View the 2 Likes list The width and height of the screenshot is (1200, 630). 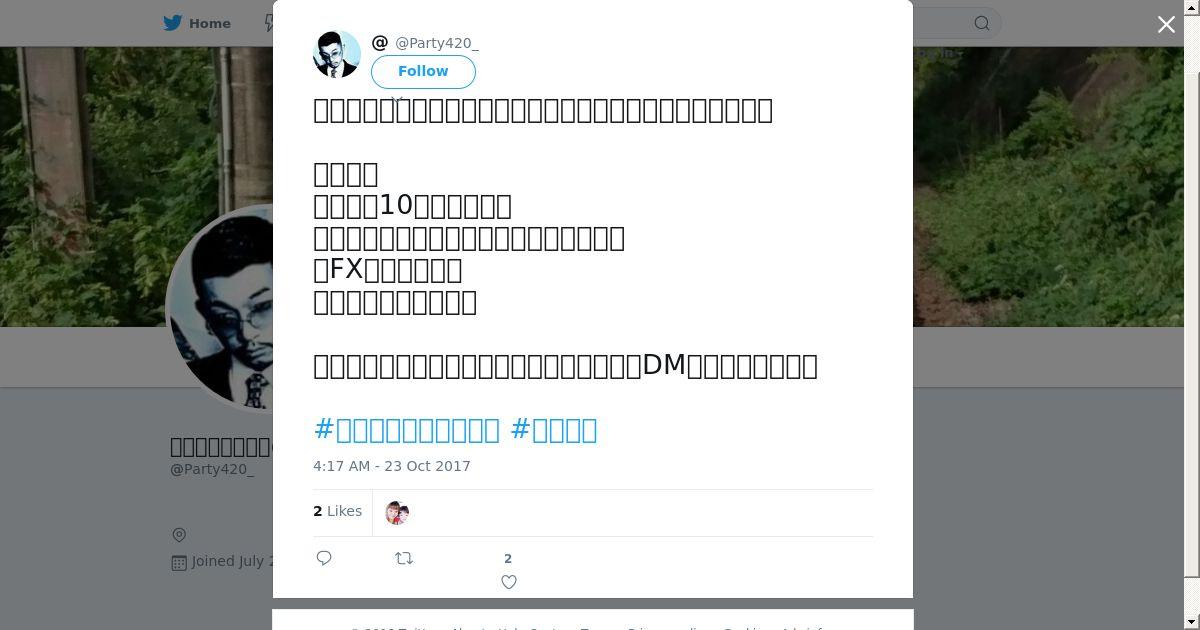click(x=337, y=511)
